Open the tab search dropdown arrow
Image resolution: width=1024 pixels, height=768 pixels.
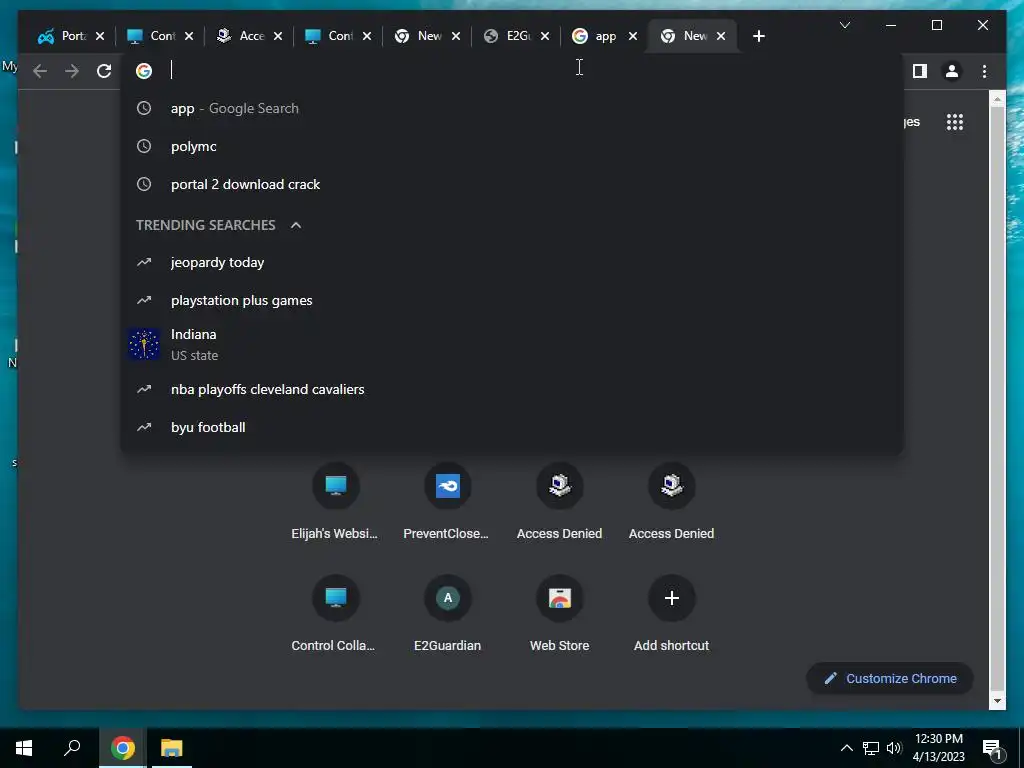click(844, 25)
